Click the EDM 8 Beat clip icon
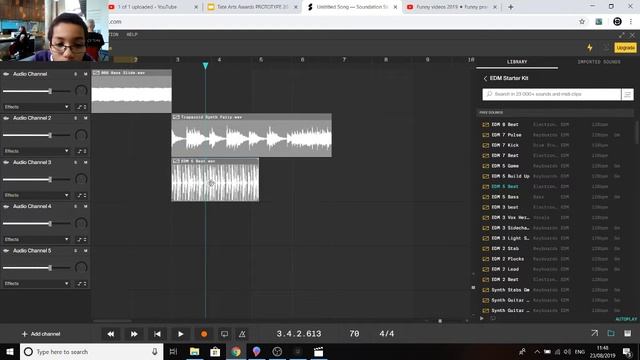The height and width of the screenshot is (360, 640). (x=486, y=124)
